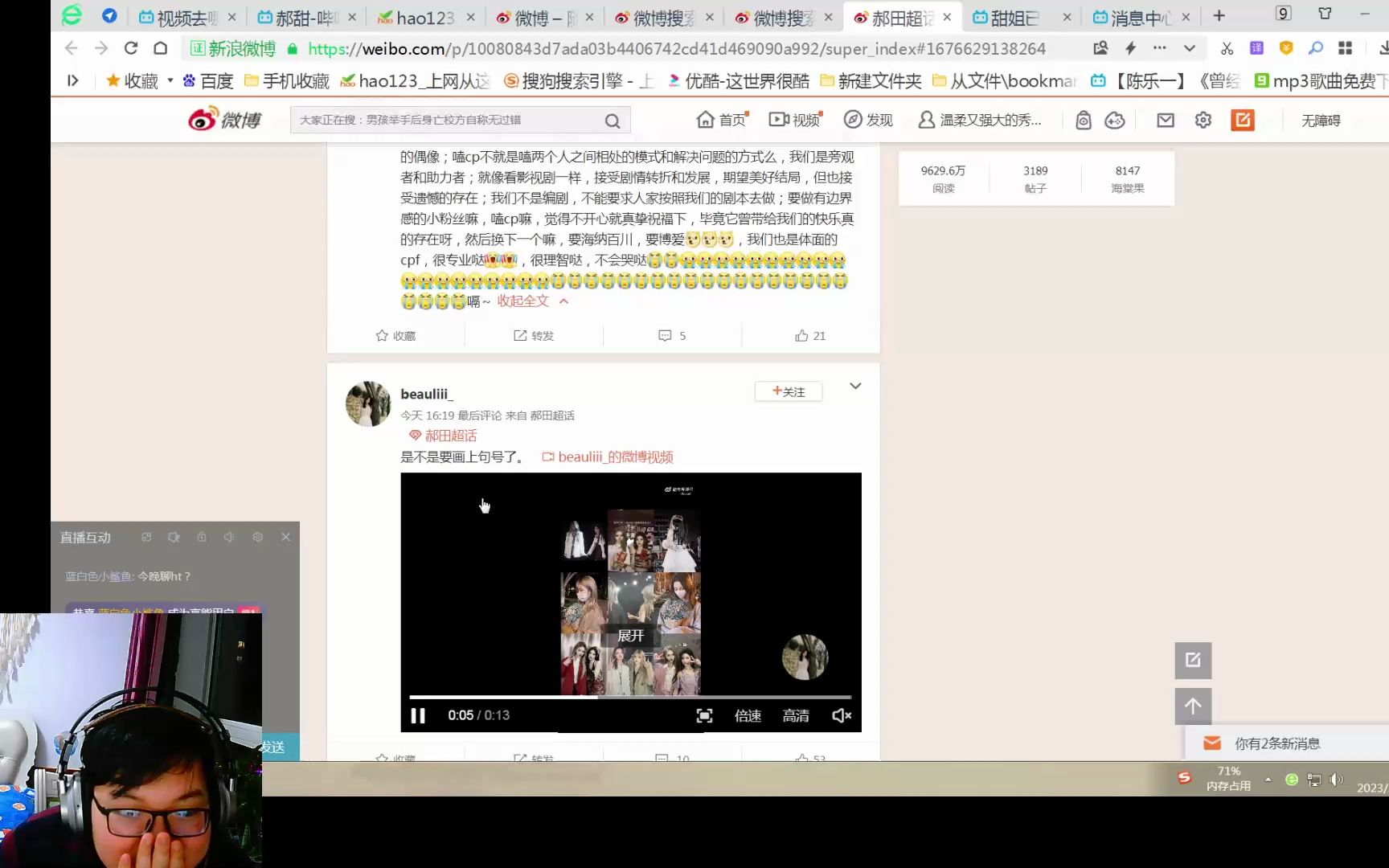The height and width of the screenshot is (868, 1389).
Task: Open the Weibo video (视频) section
Action: pos(794,120)
